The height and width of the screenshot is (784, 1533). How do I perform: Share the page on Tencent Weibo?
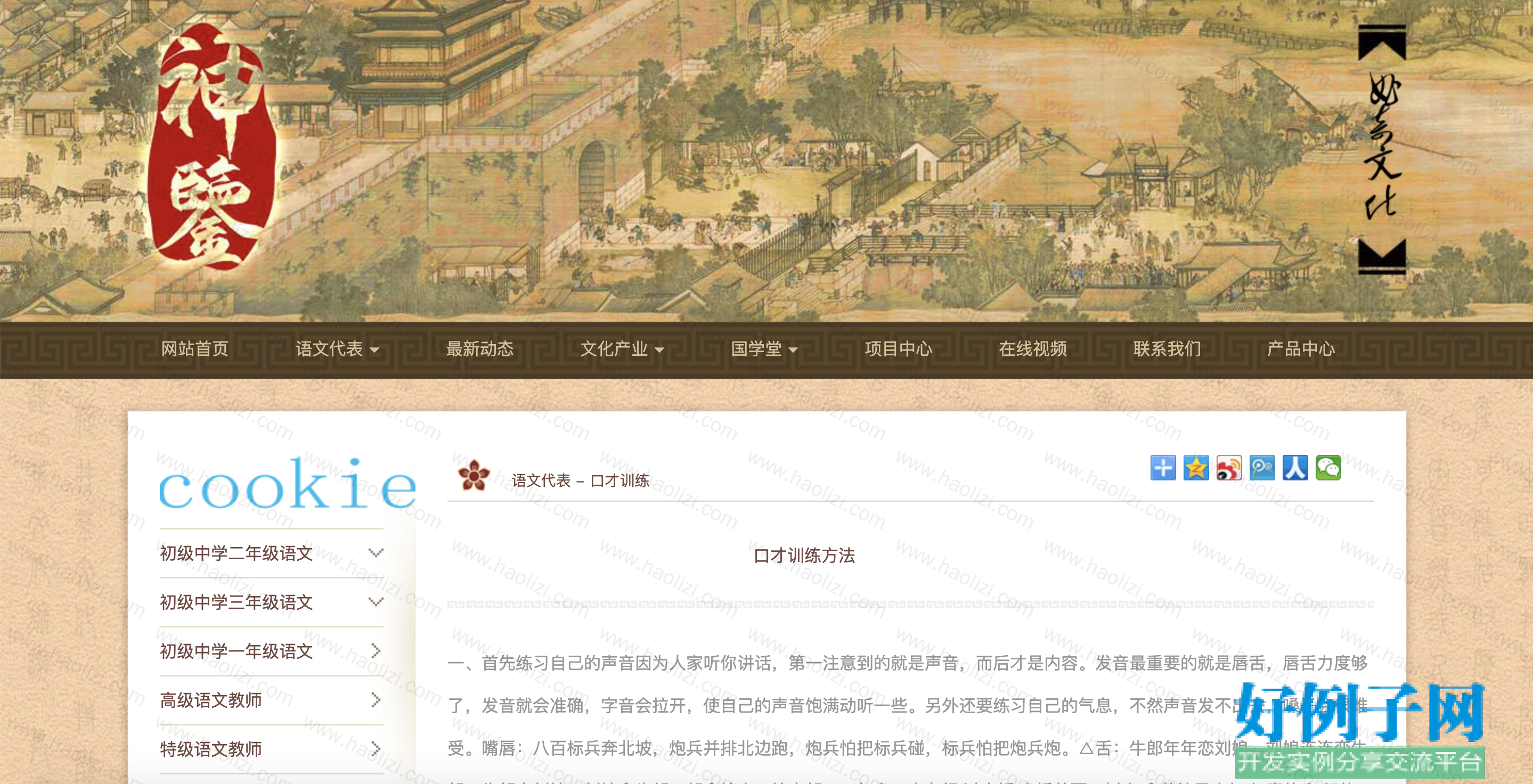click(1262, 468)
